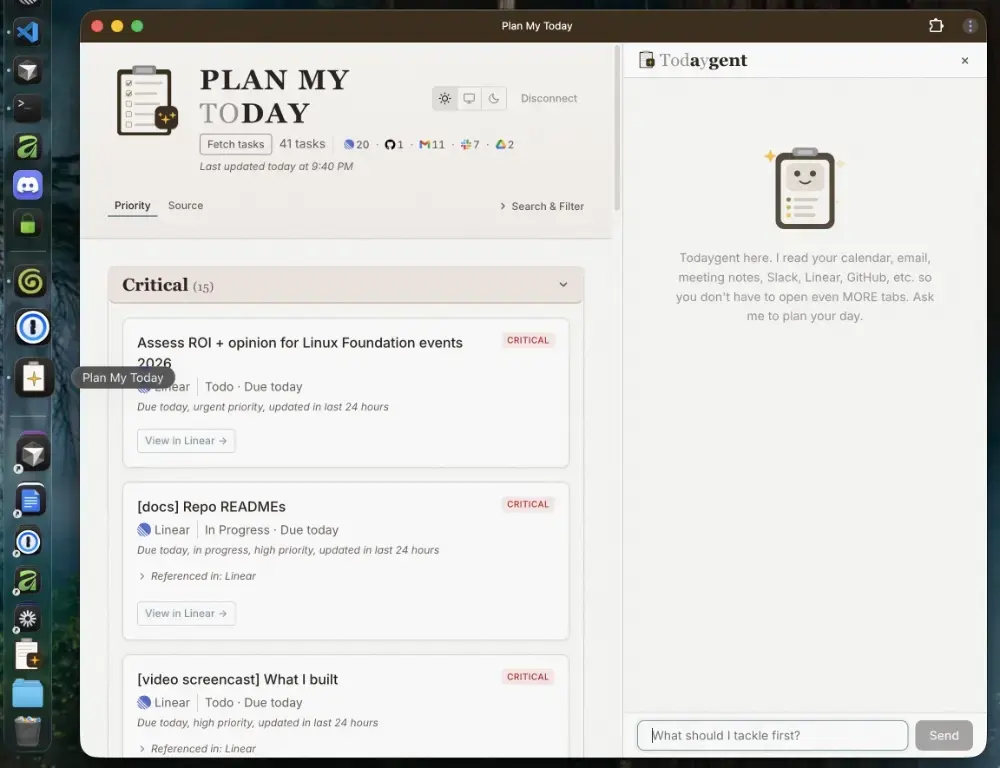
Task: Select system theme with the monitor toggle
Action: click(469, 98)
